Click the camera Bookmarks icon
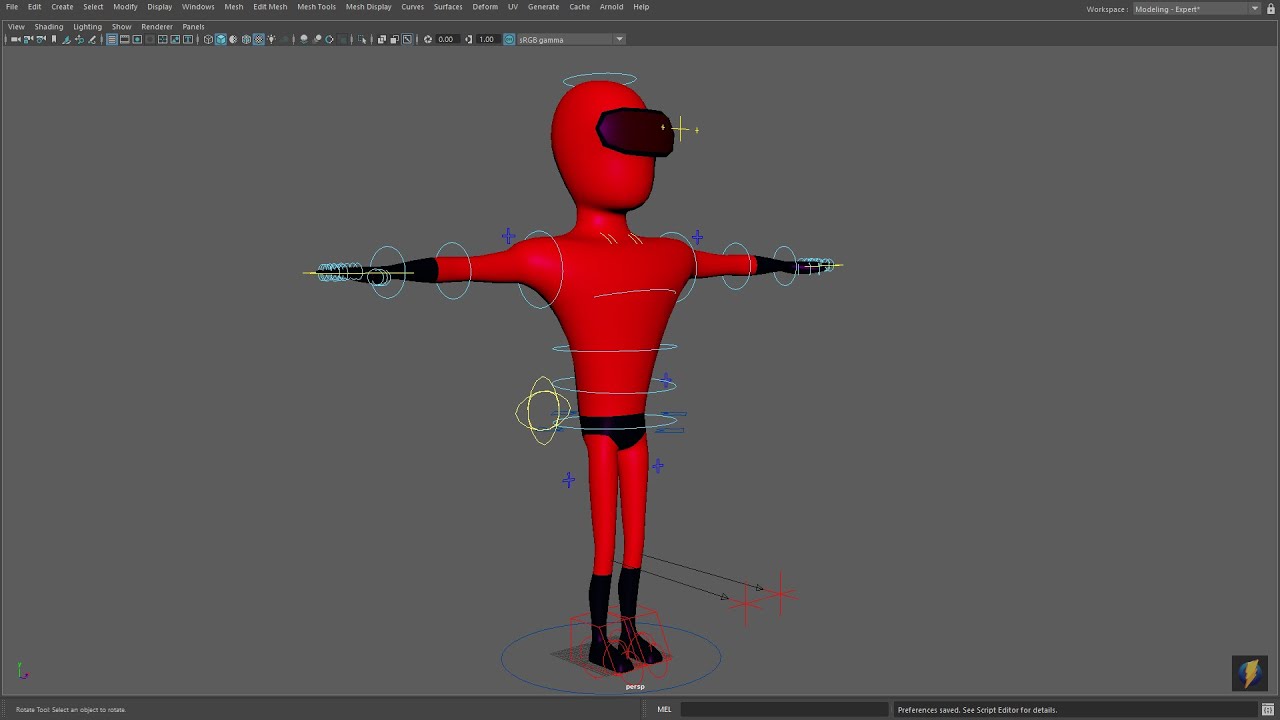 [x=54, y=39]
